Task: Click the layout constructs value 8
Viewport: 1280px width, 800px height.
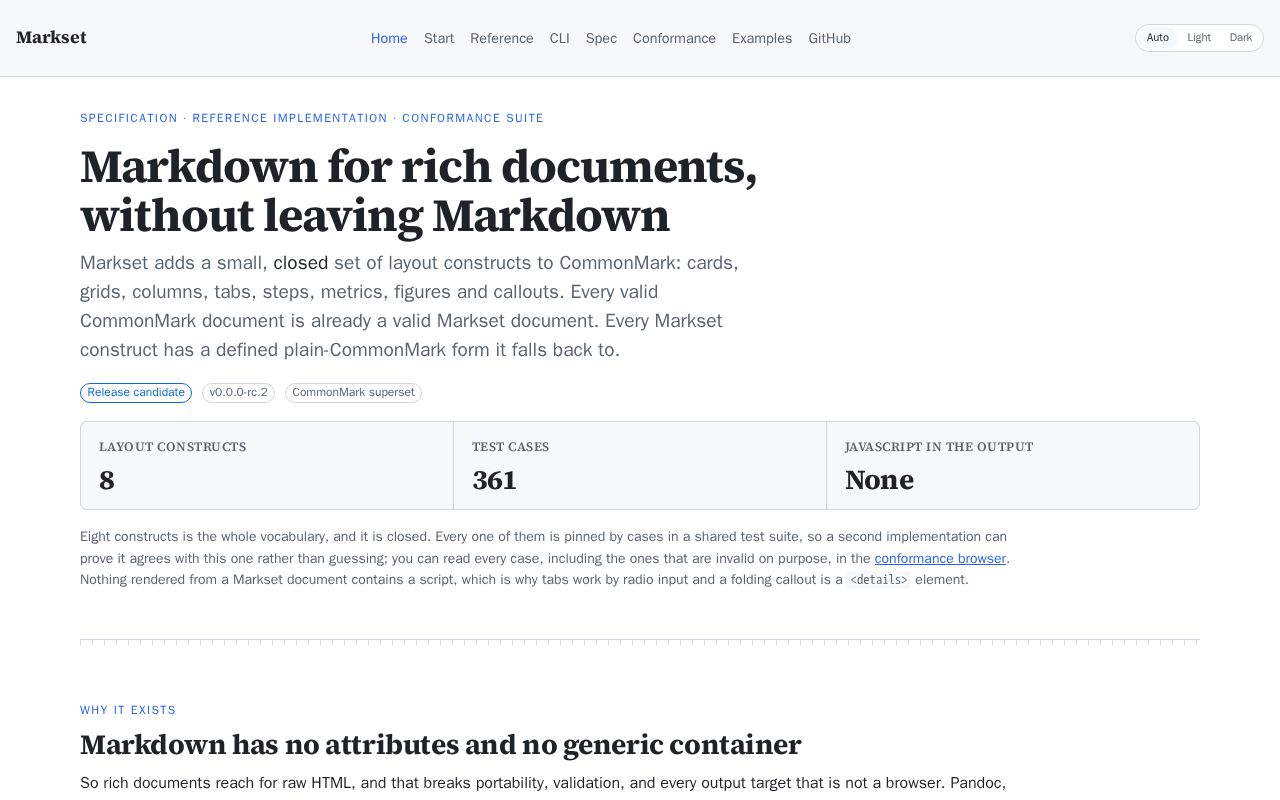Action: 107,480
